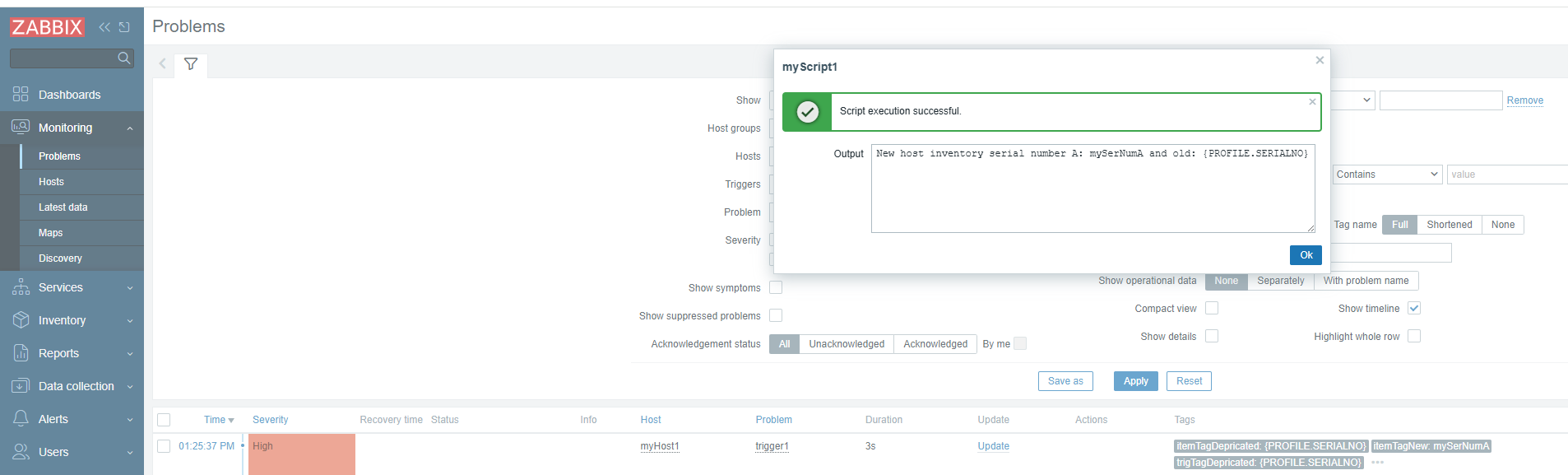Select the Unacknowledged status tab

pyautogui.click(x=846, y=344)
